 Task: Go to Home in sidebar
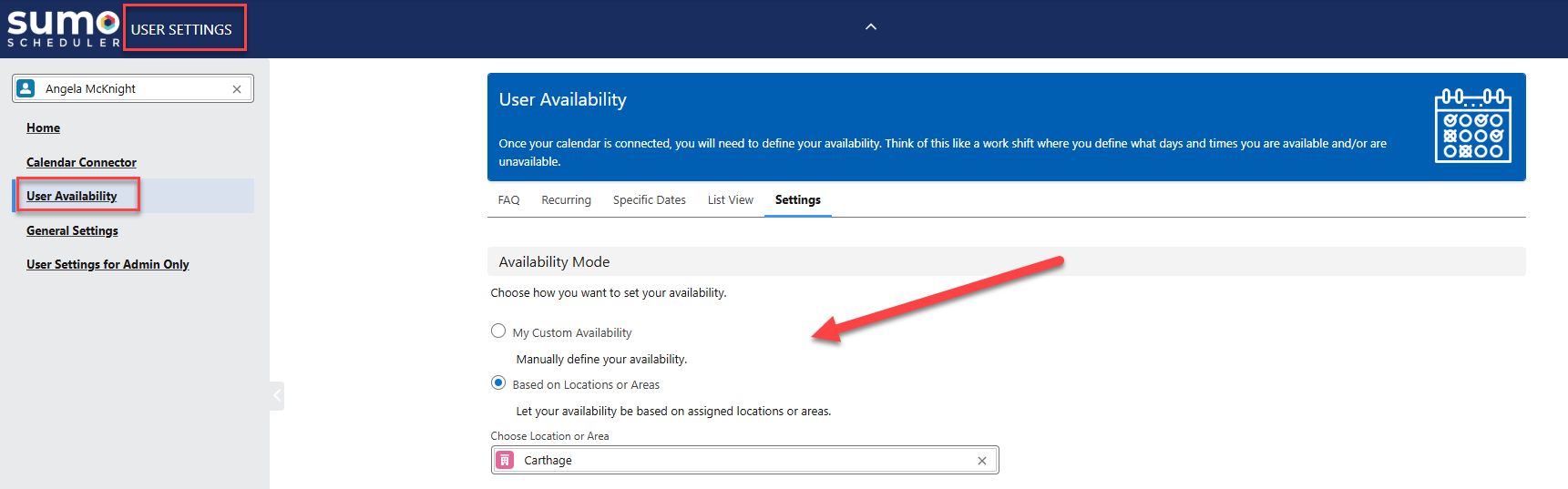[43, 128]
